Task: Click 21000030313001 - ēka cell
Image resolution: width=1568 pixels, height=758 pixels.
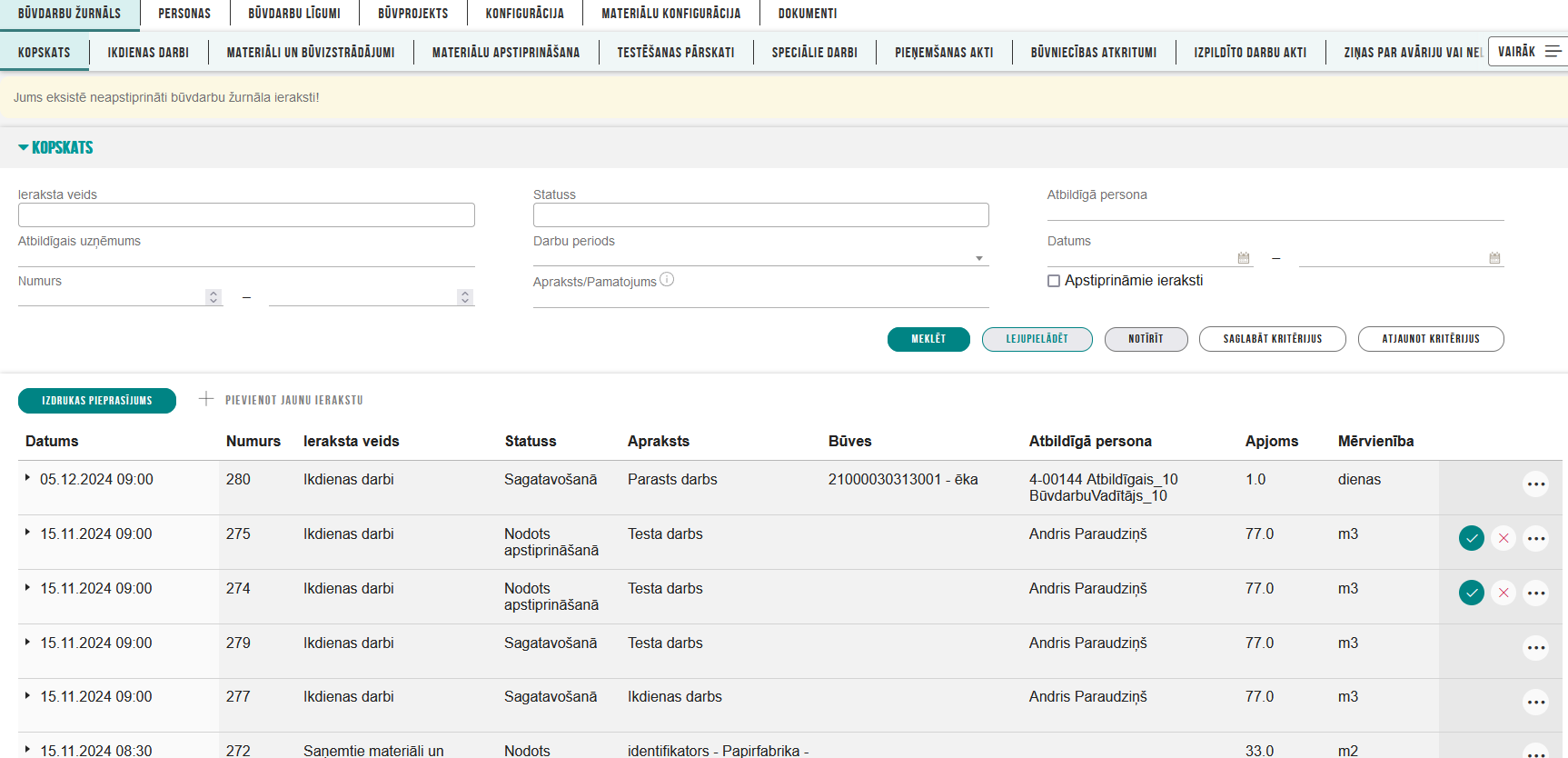Action: (903, 479)
